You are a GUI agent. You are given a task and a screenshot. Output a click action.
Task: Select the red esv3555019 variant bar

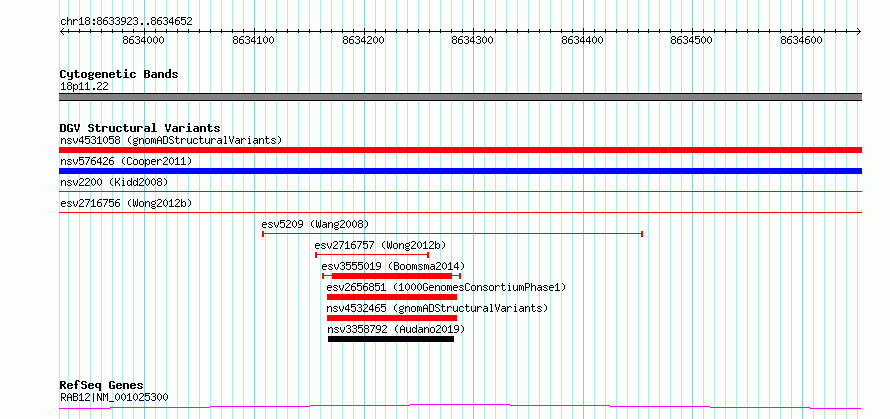392,276
